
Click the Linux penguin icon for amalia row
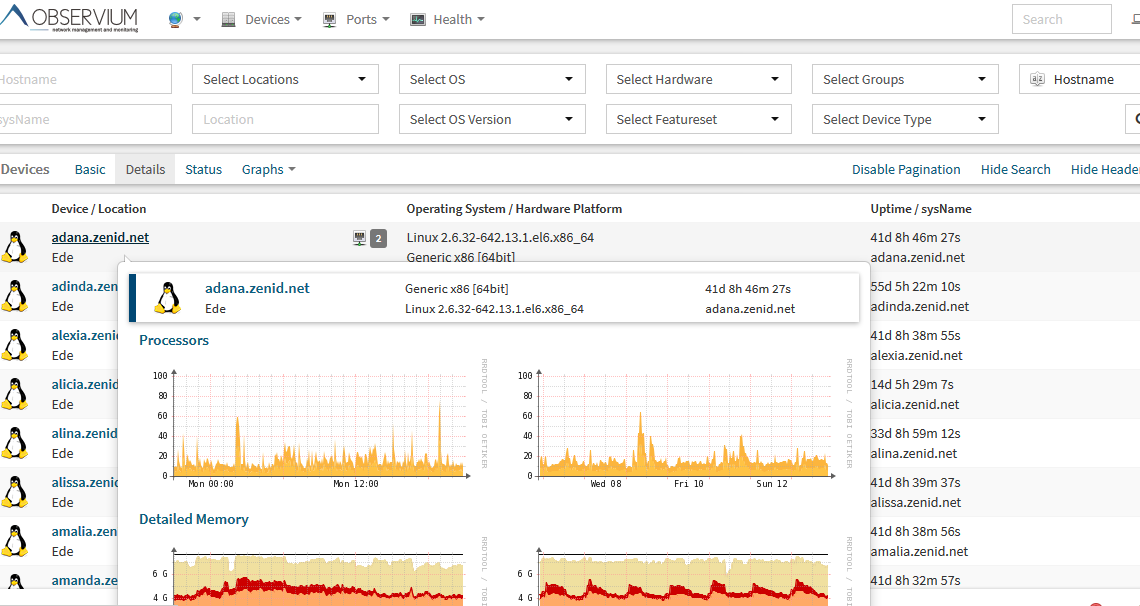pos(15,541)
